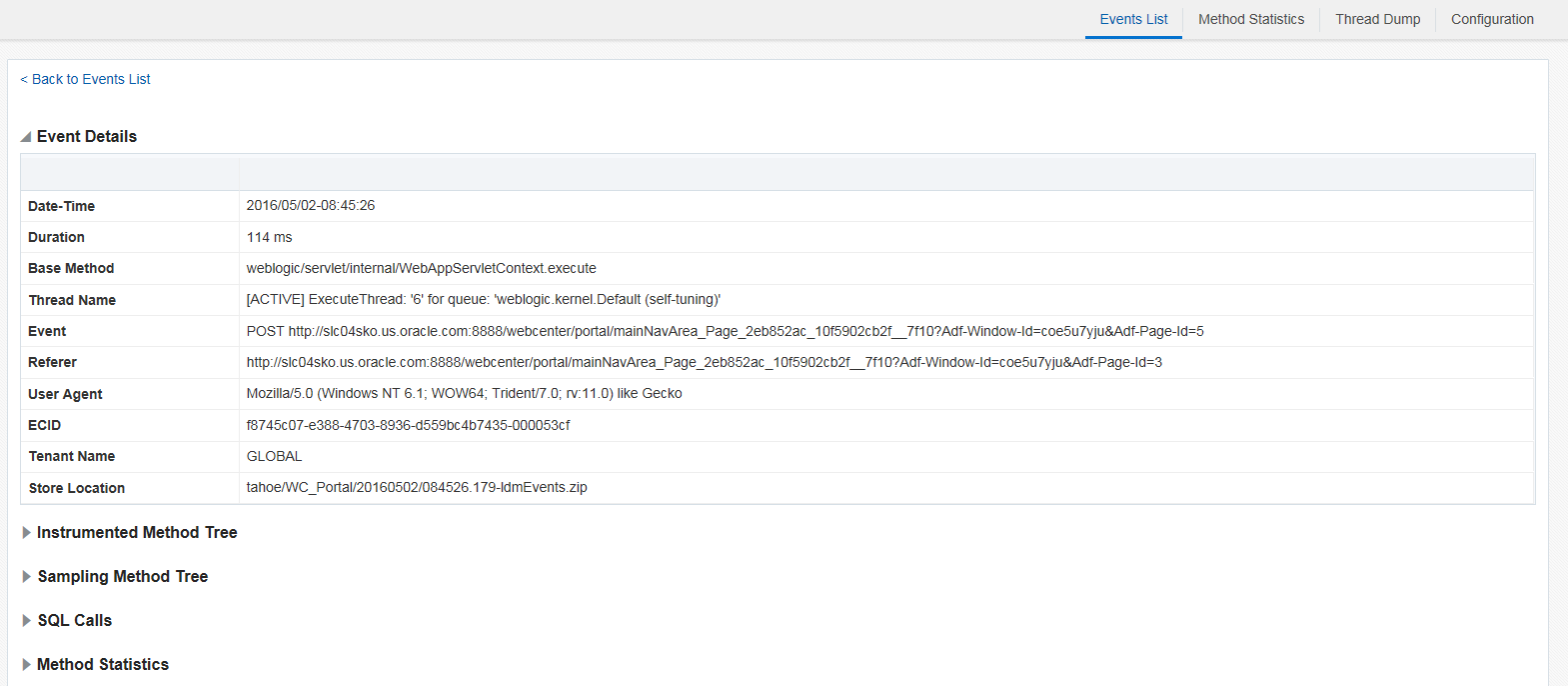Screen dimensions: 1568x686
Task: Click the Event POST URL value
Action: [x=726, y=331]
